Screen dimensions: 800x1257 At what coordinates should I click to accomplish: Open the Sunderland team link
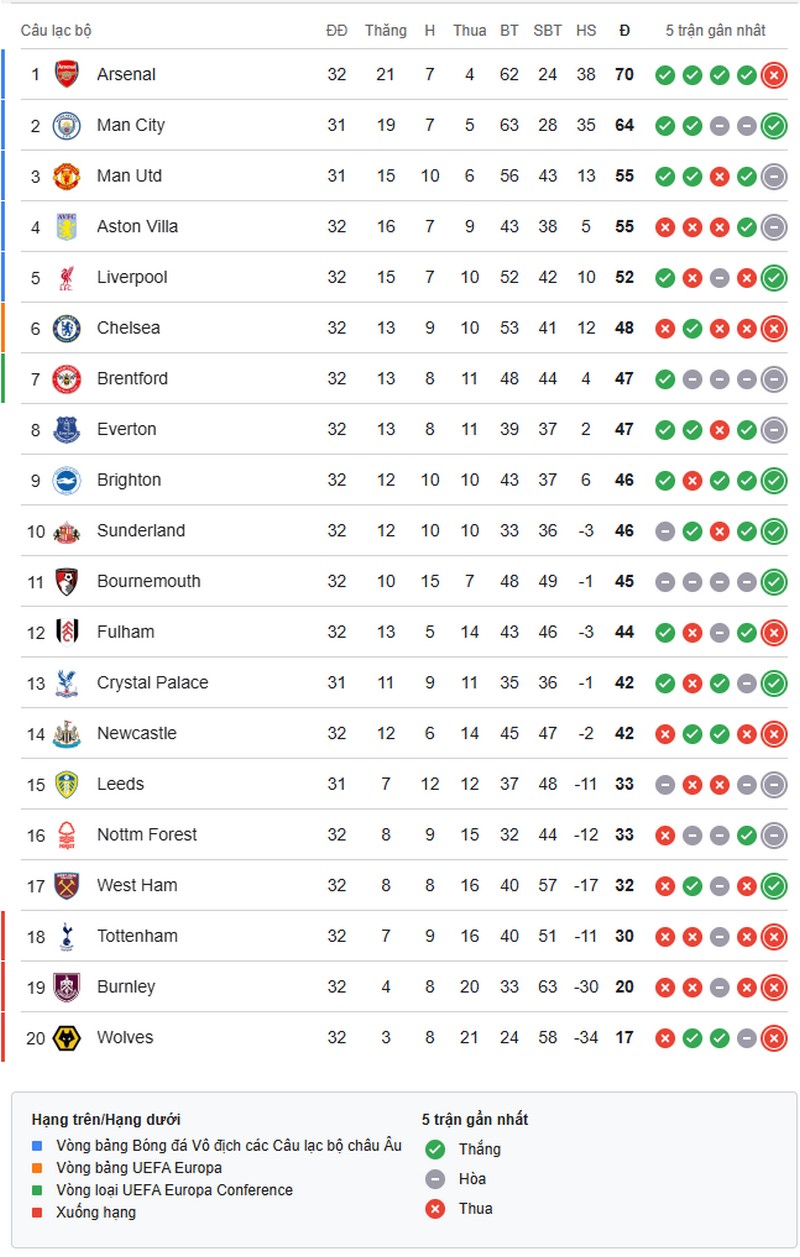tap(141, 531)
